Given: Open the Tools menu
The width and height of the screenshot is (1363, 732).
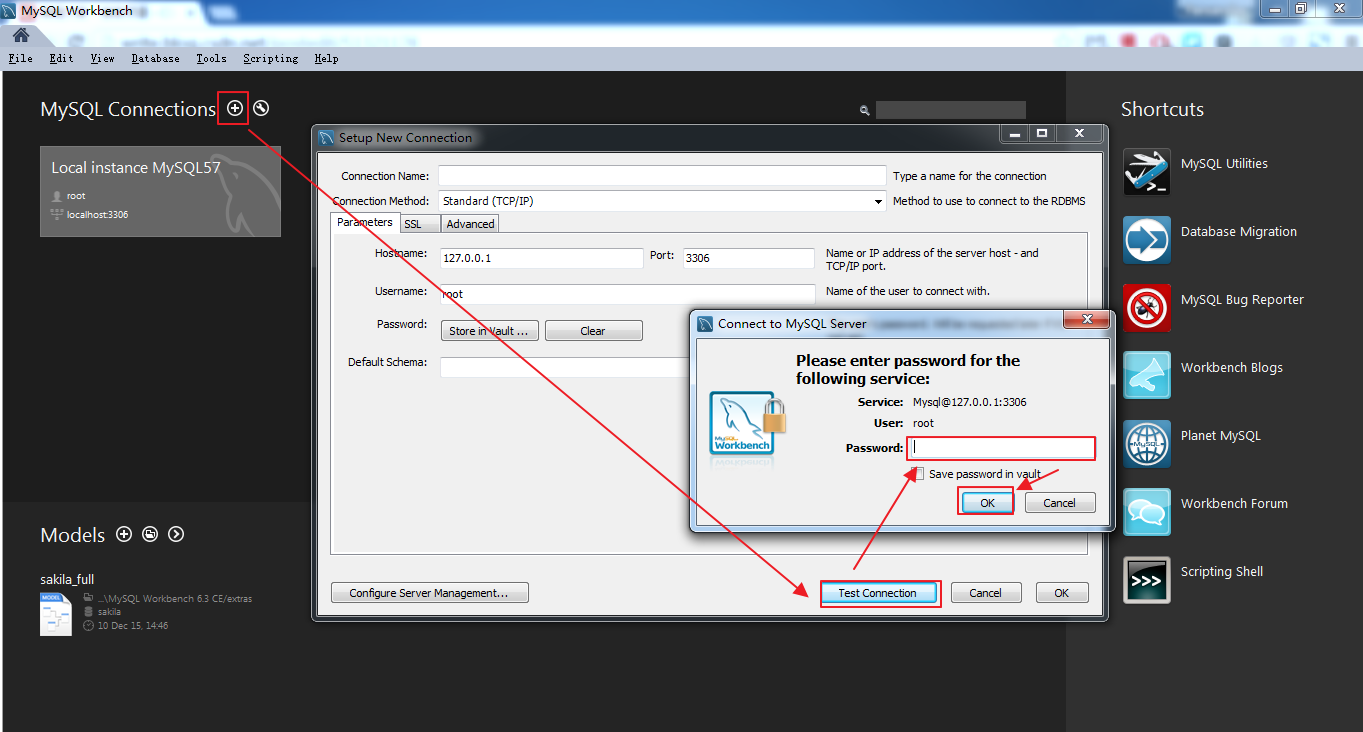Looking at the screenshot, I should 211,58.
